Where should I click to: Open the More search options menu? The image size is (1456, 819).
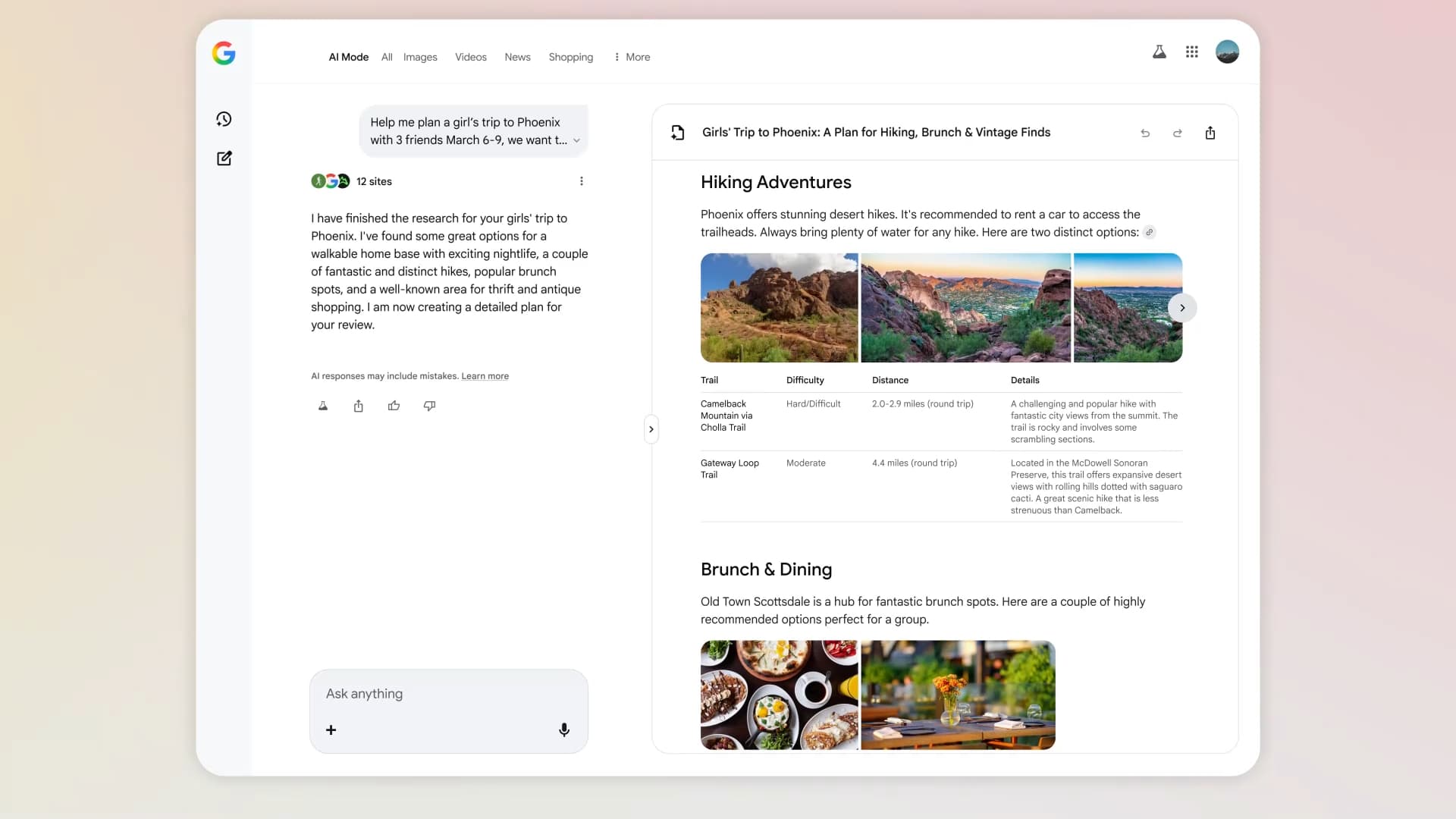(x=632, y=57)
